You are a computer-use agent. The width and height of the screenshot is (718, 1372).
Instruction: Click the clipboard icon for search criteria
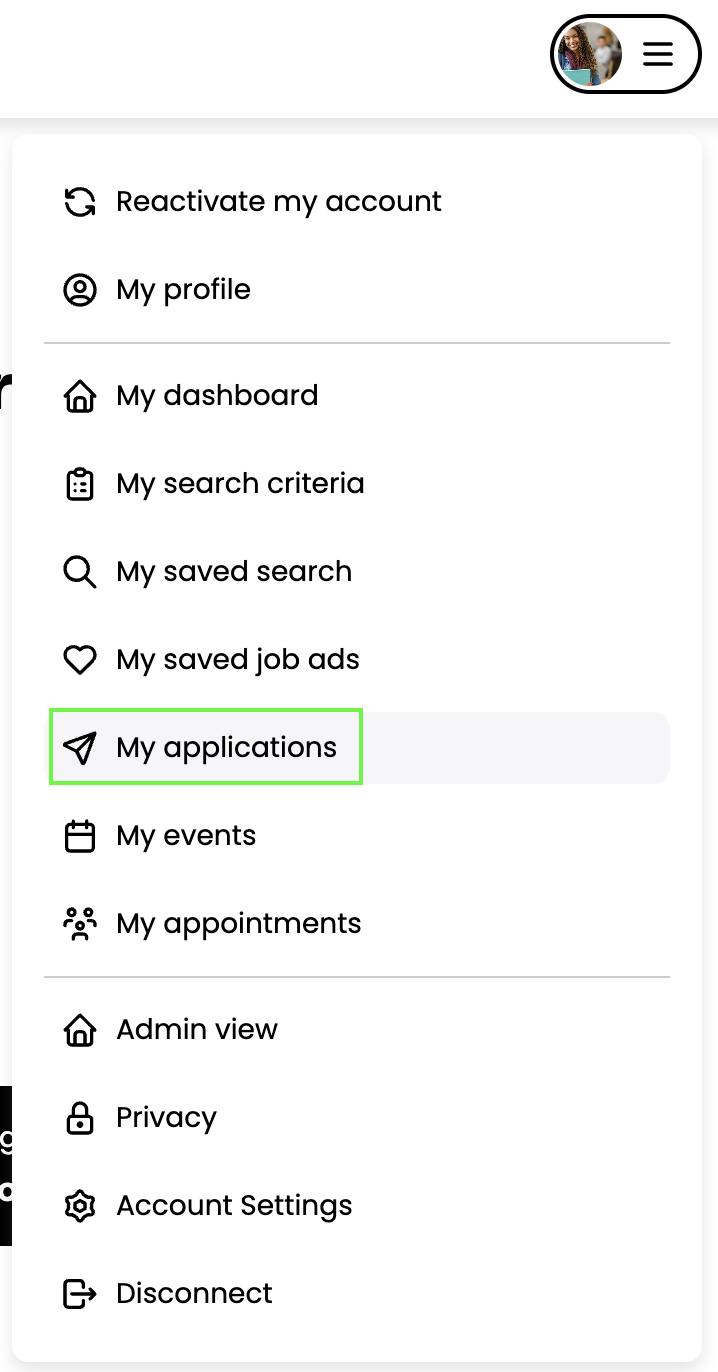[x=80, y=484]
